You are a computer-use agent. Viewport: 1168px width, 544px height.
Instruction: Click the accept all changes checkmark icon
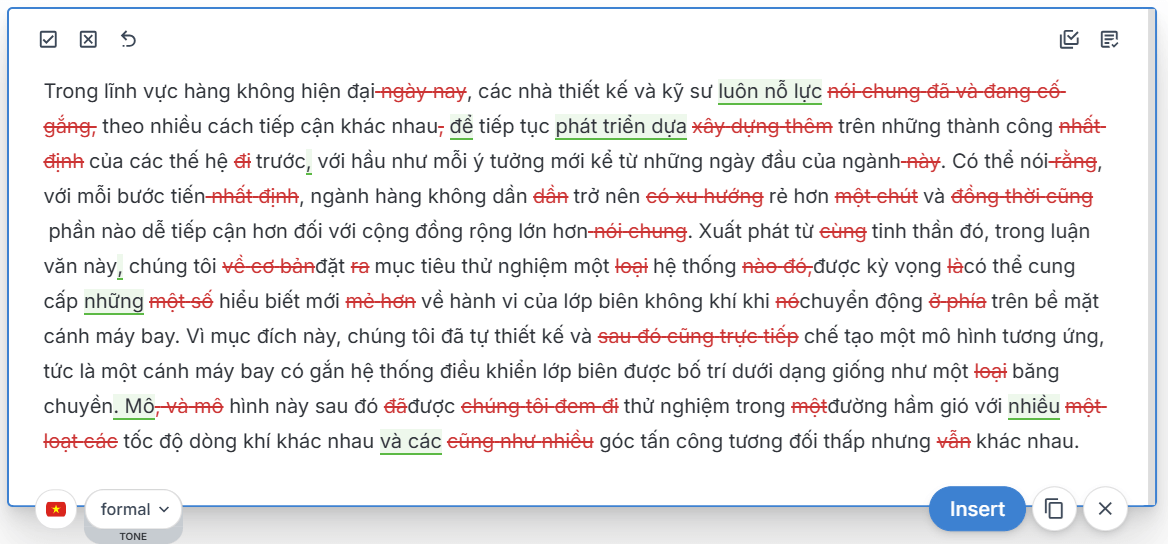pyautogui.click(x=48, y=39)
